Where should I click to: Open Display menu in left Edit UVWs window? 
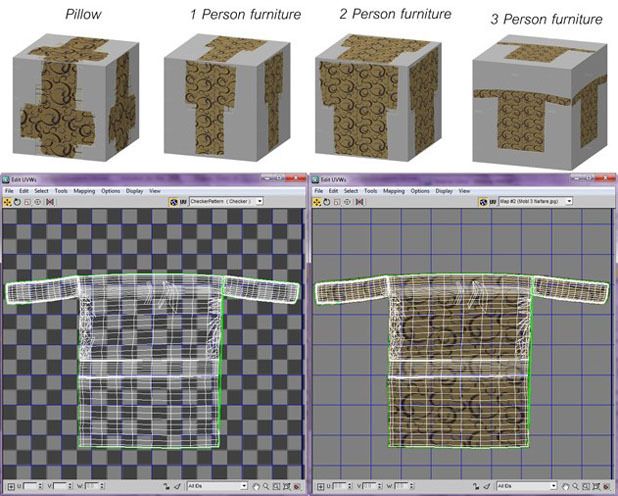134,191
